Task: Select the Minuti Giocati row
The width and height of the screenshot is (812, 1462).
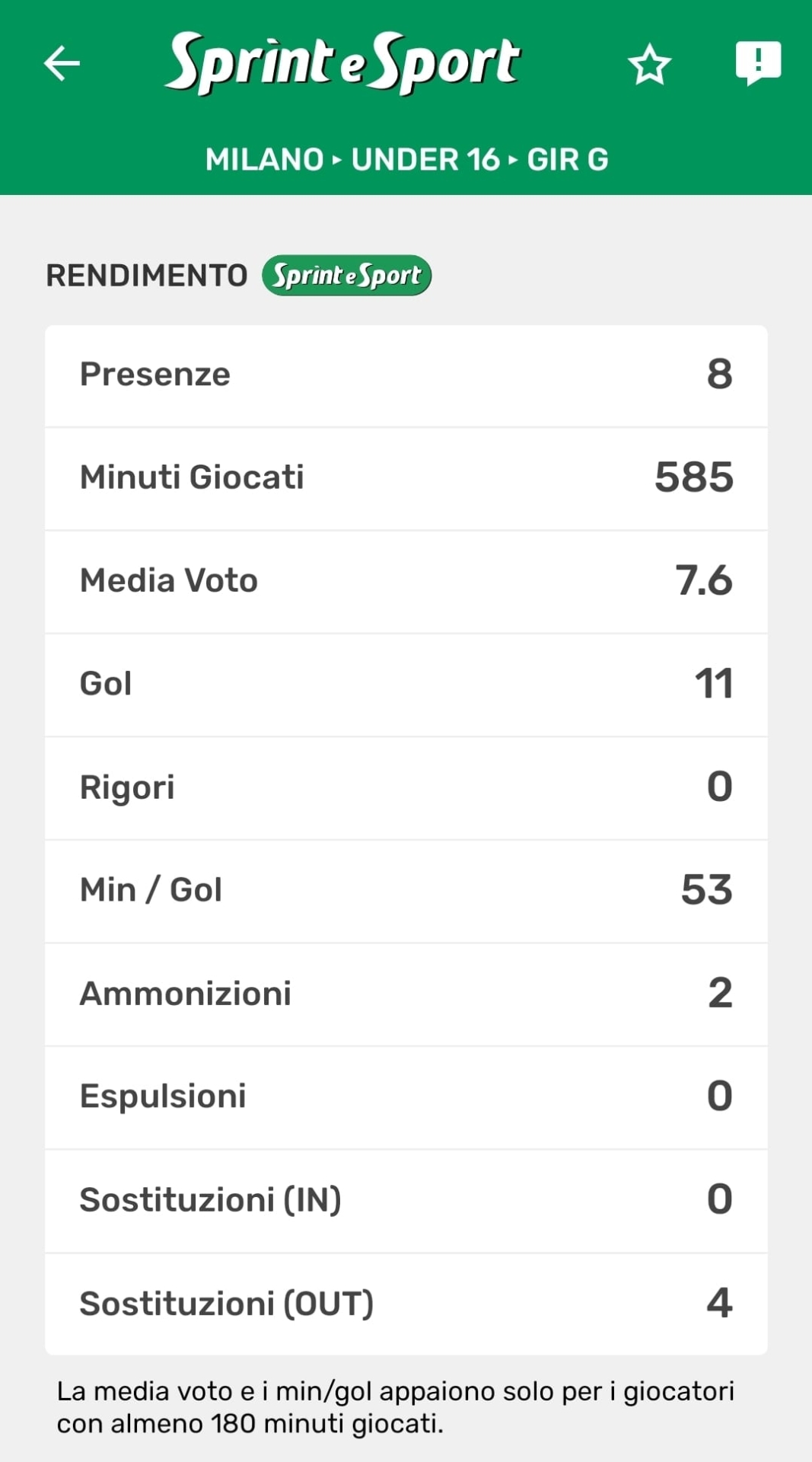Action: coord(406,478)
